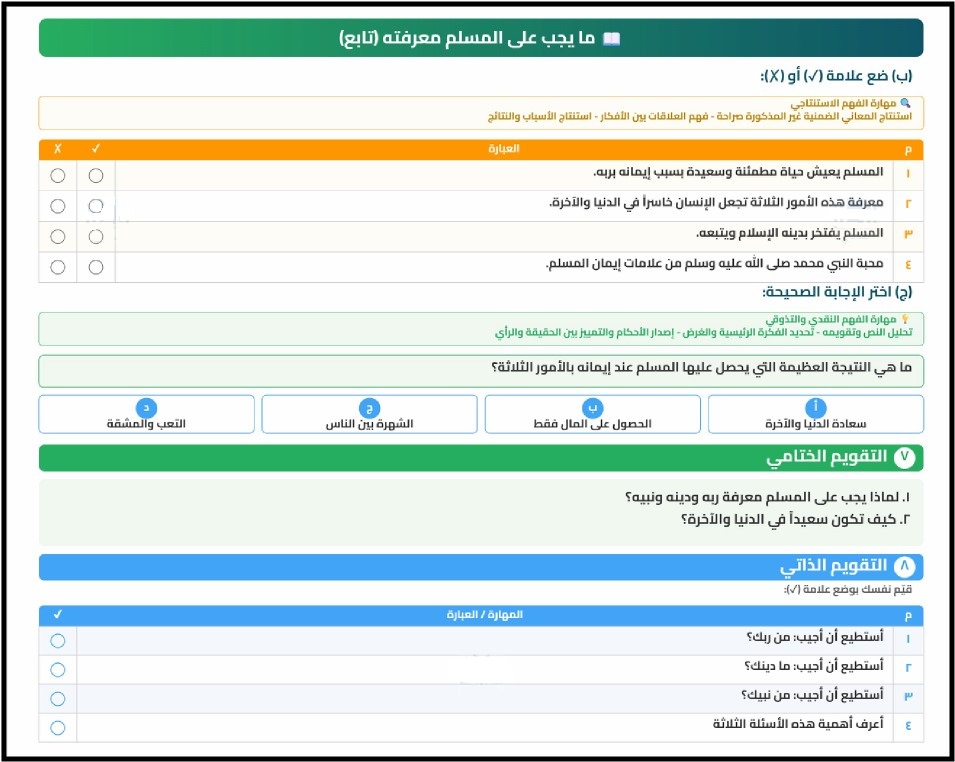Viewport: 955px width, 762px height.
Task: Click the checkmark header of the self-assessment table
Action: tap(58, 615)
